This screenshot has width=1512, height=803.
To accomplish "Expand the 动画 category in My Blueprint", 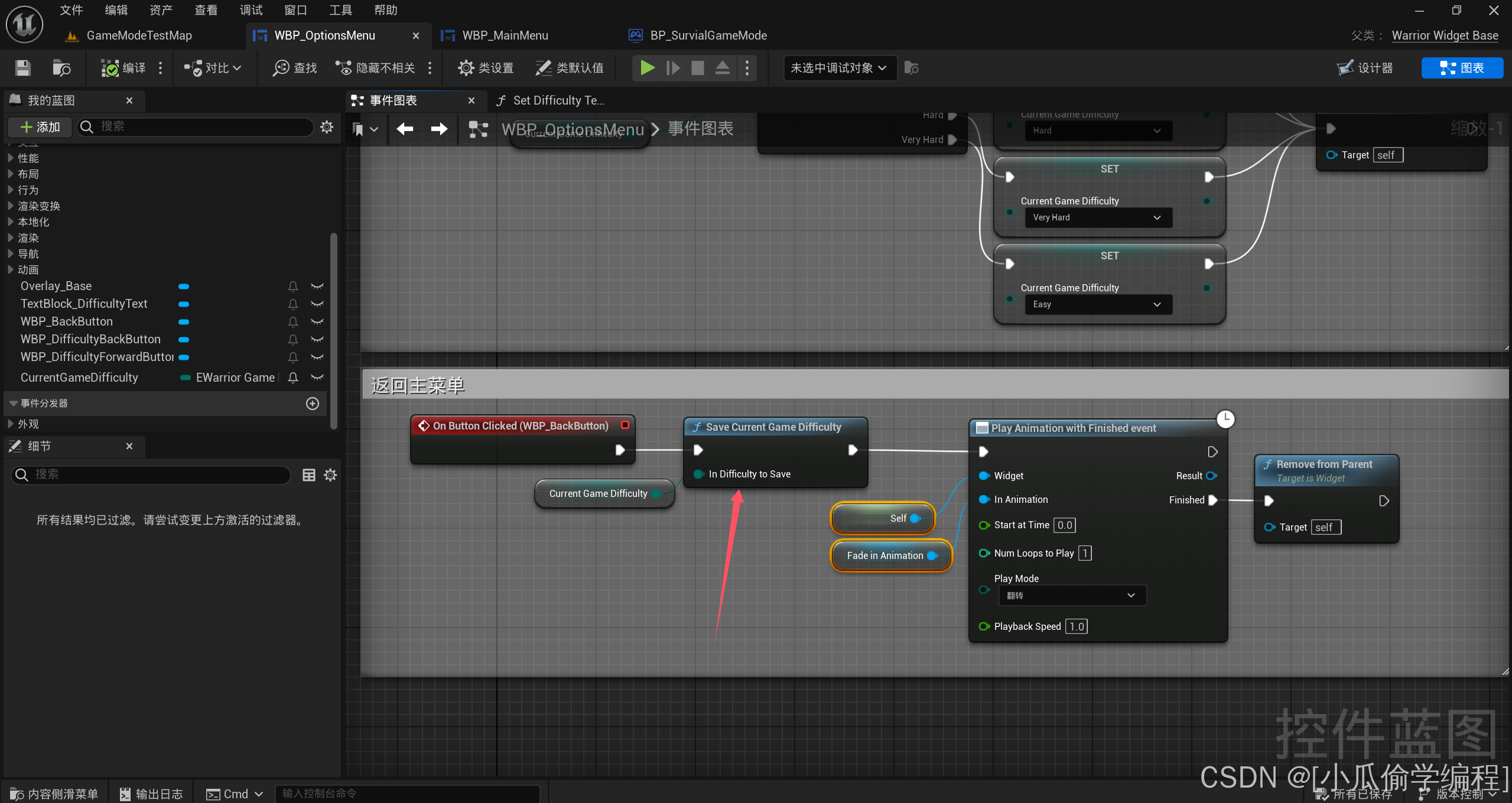I will point(11,270).
